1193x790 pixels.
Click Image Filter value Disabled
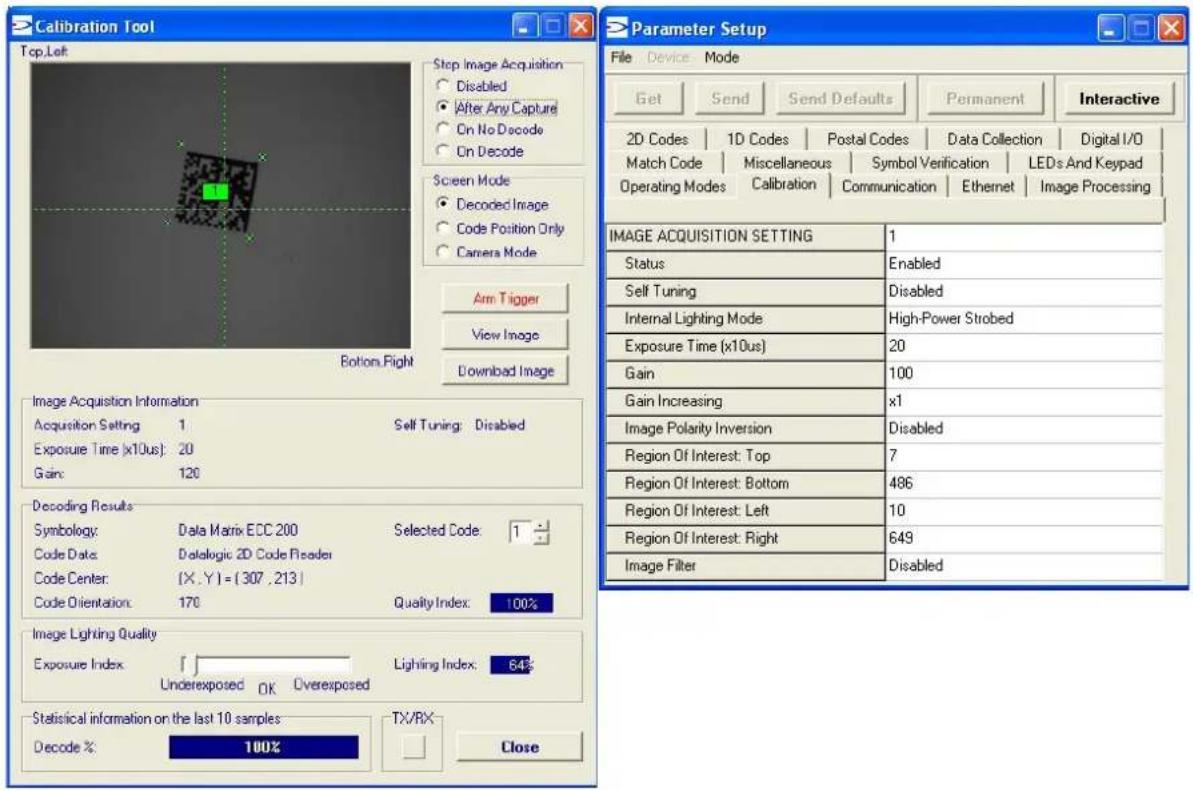(1024, 565)
